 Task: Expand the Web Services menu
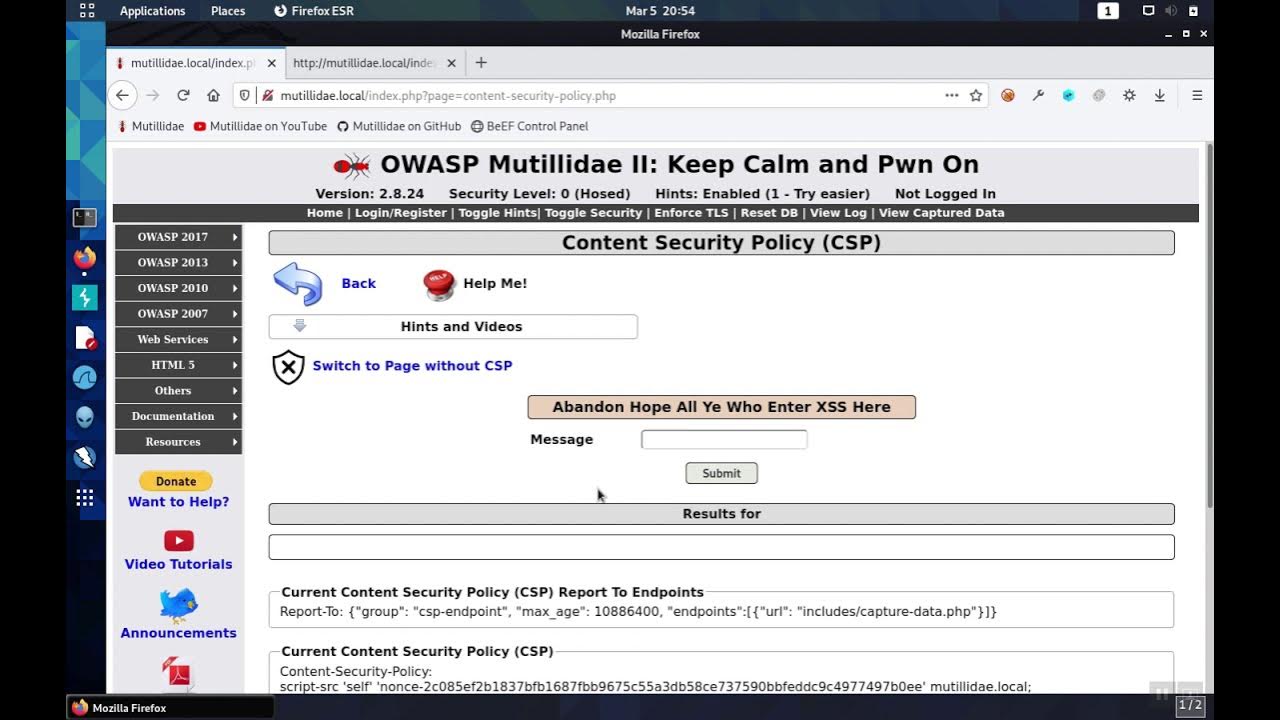pyautogui.click(x=178, y=339)
